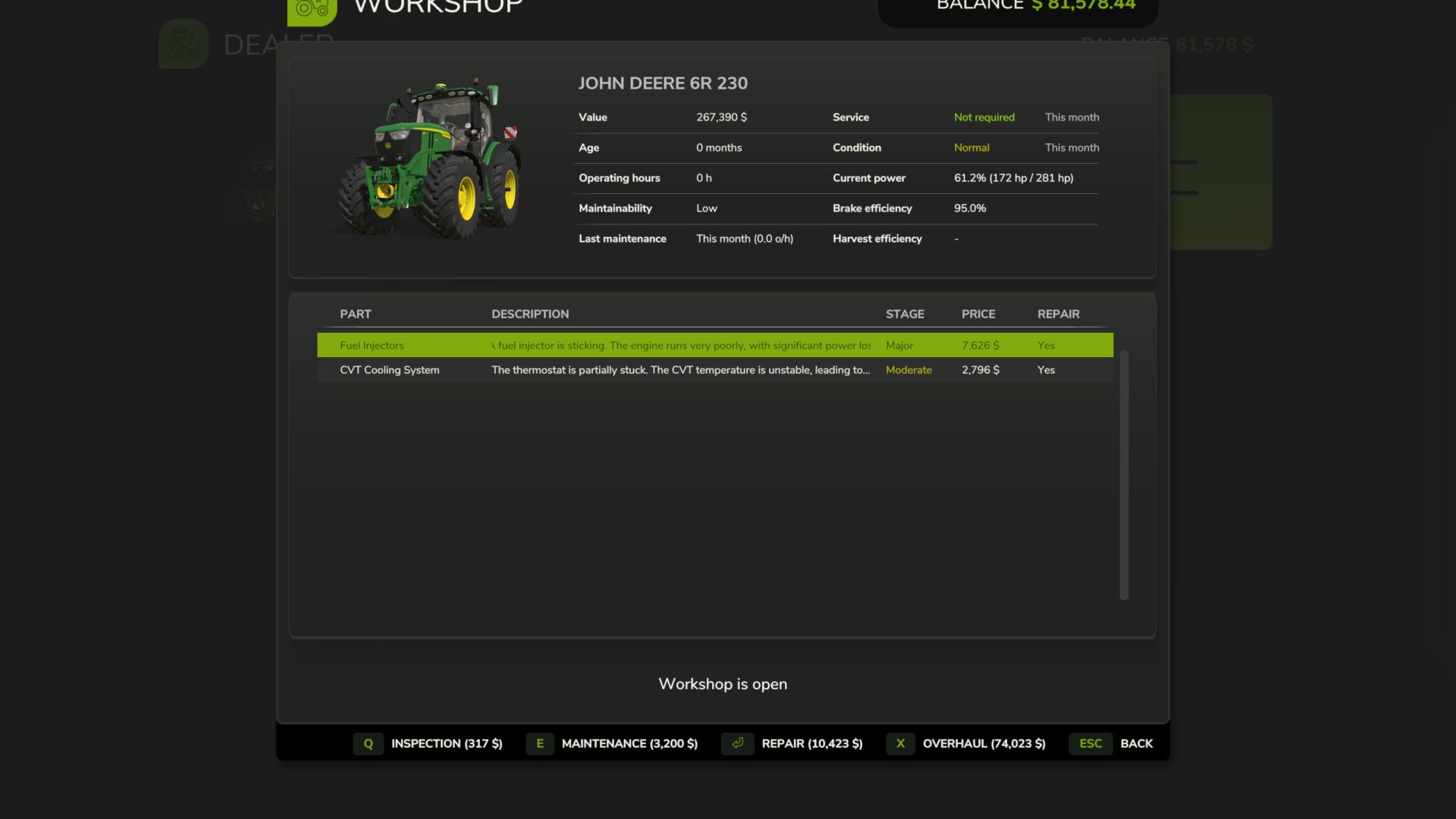
Task: Click the Workshop is open status text
Action: click(x=723, y=684)
